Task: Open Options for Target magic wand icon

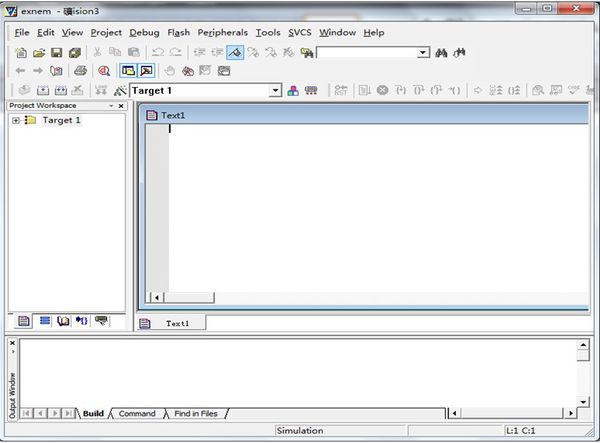Action: 120,90
